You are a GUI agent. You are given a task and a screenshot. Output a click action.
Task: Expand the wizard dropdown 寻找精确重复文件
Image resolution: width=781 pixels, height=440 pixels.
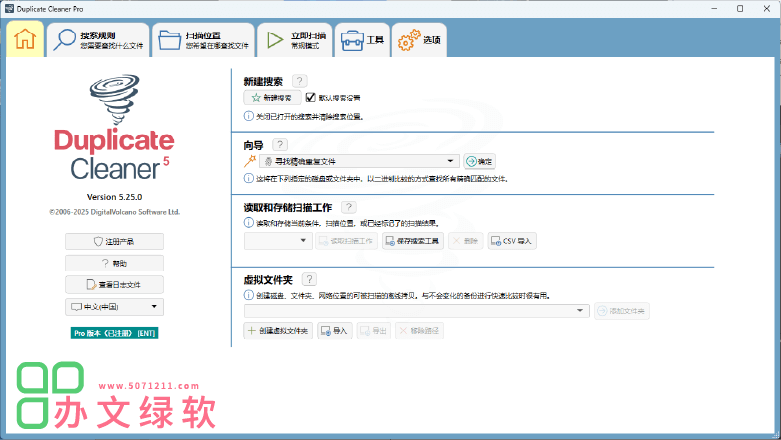[x=359, y=161]
